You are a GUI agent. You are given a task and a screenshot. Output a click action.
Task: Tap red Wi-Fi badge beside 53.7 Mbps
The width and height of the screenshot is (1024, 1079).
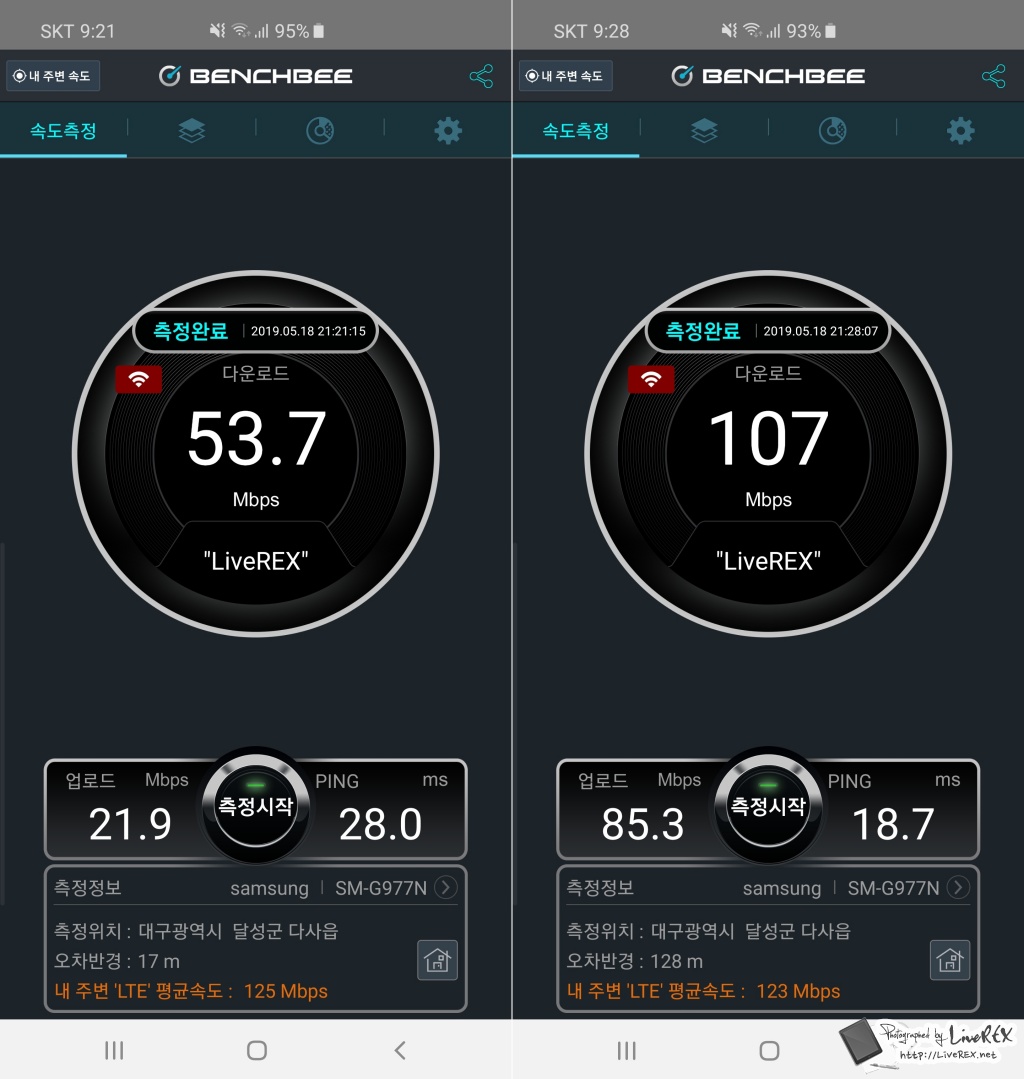click(x=138, y=378)
